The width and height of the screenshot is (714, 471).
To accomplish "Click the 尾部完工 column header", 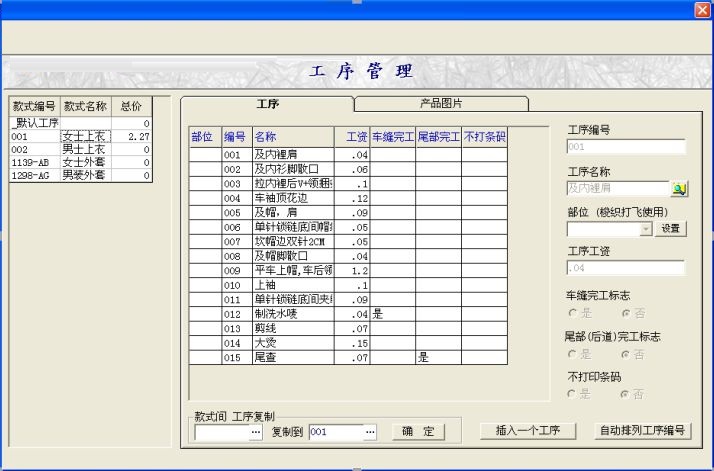I will 439,137.
